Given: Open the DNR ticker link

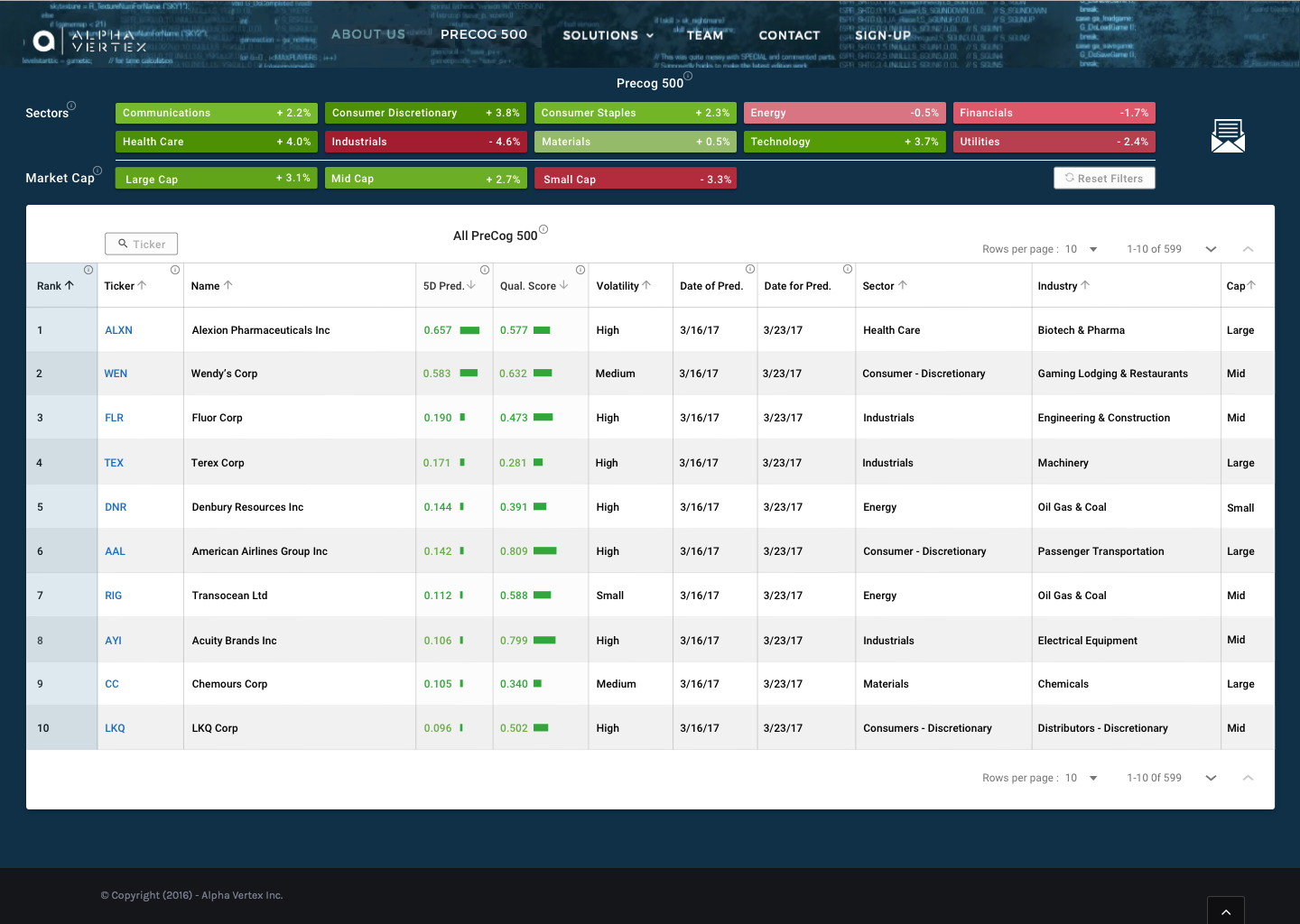Looking at the screenshot, I should [x=116, y=507].
